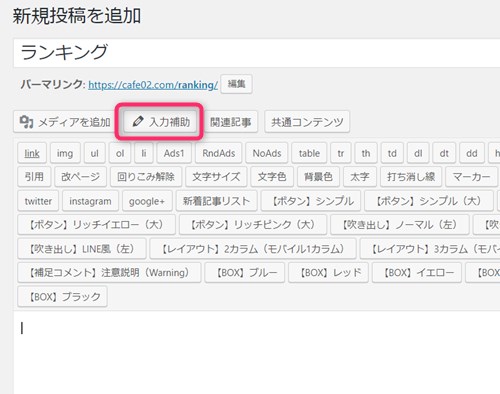The image size is (500, 394).
Task: Insert 【ボタン】シンプル button style
Action: (x=311, y=201)
